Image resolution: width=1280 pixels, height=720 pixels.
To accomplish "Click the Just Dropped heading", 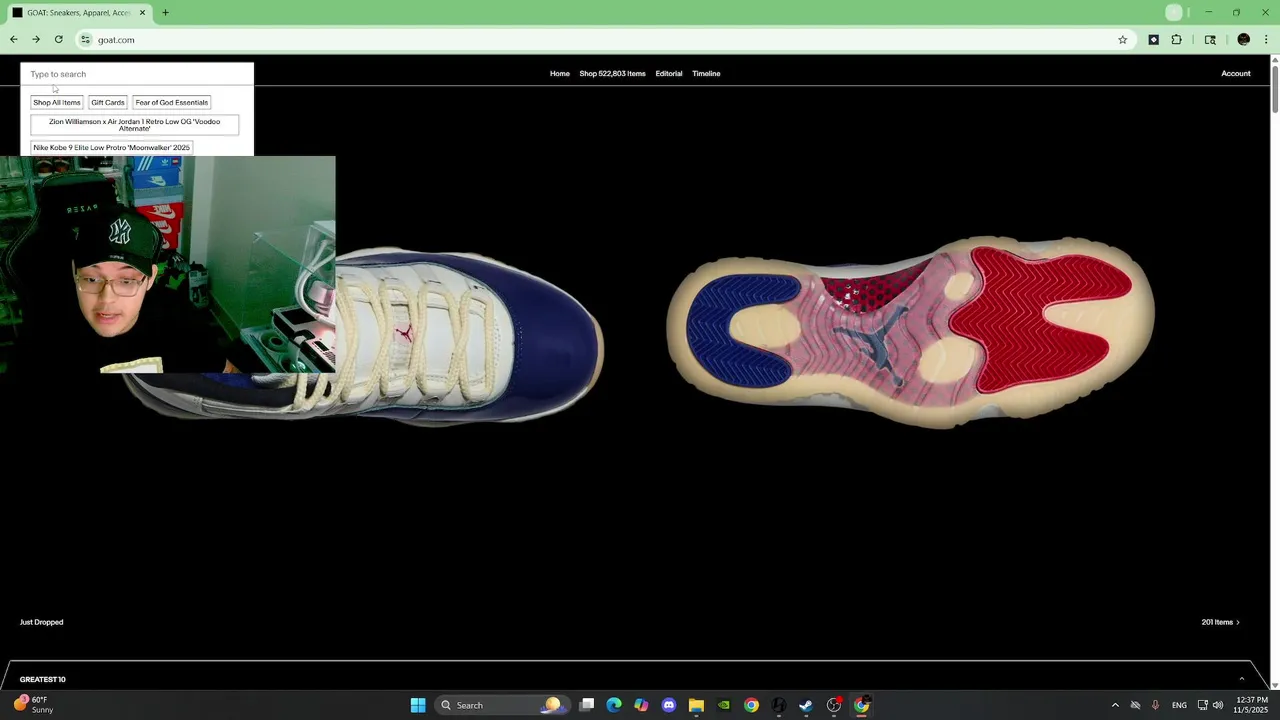I will [41, 622].
